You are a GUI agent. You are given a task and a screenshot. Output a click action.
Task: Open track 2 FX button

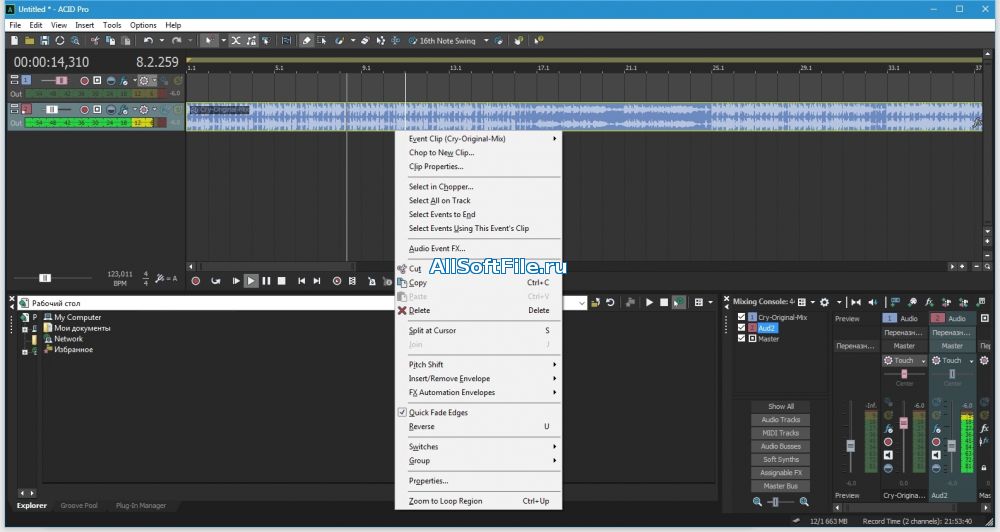[x=124, y=110]
